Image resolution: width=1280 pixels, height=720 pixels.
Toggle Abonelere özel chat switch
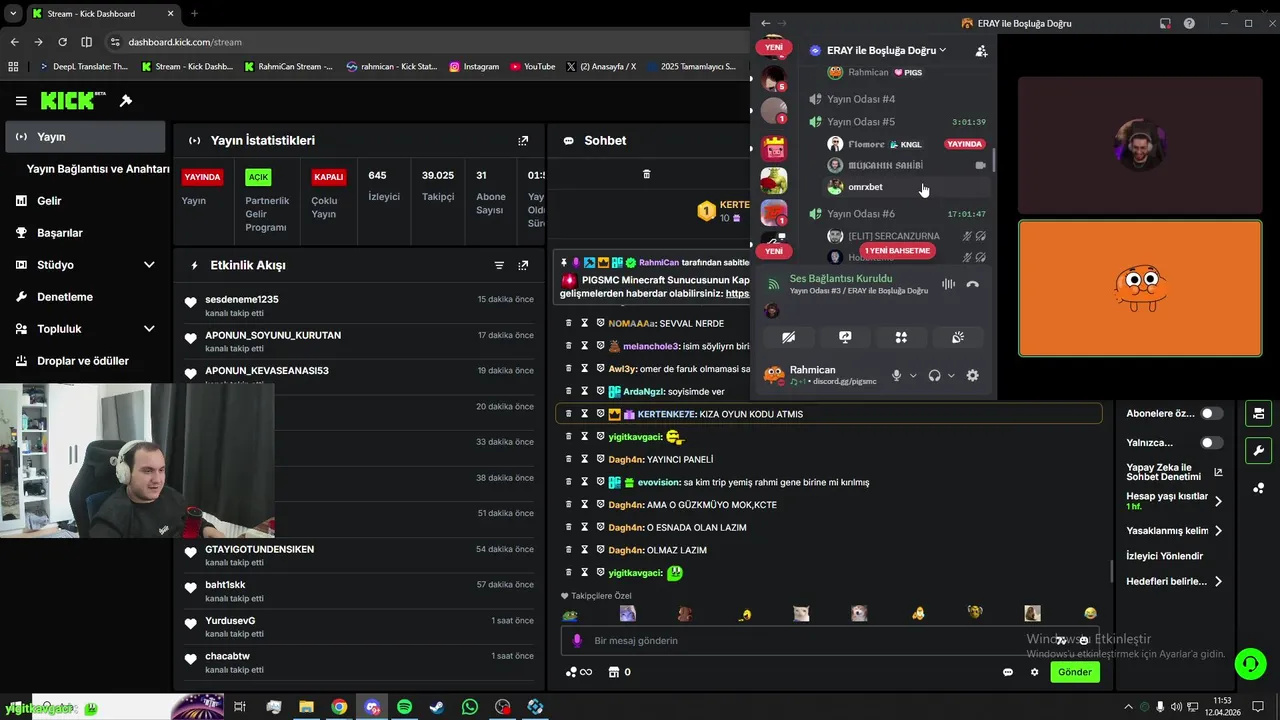(x=1211, y=413)
